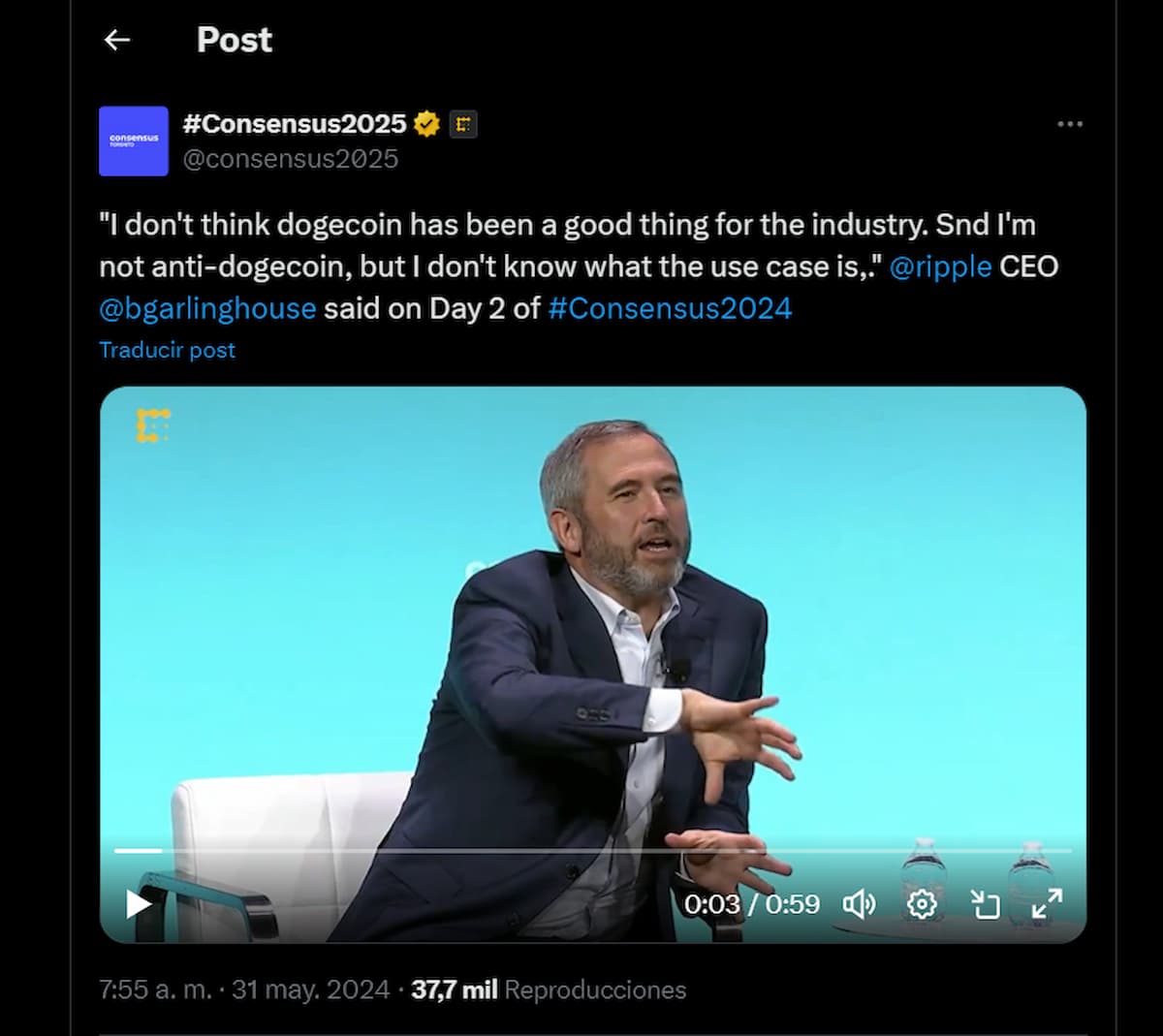Open the post options ellipsis menu

[x=1071, y=123]
